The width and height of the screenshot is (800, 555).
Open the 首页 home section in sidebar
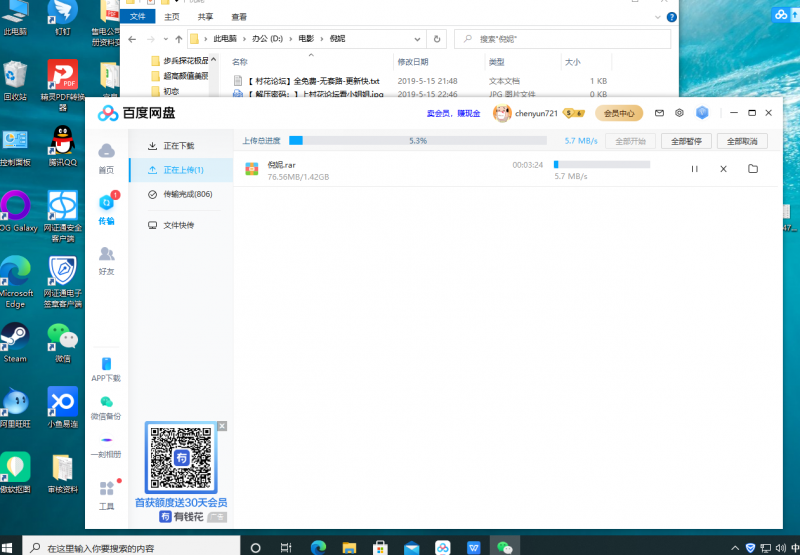[x=106, y=157]
